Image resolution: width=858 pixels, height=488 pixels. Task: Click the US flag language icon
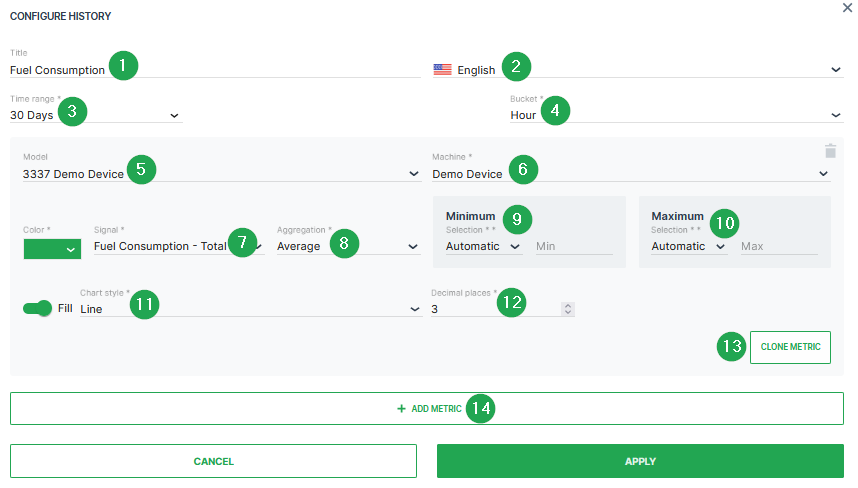pyautogui.click(x=442, y=70)
